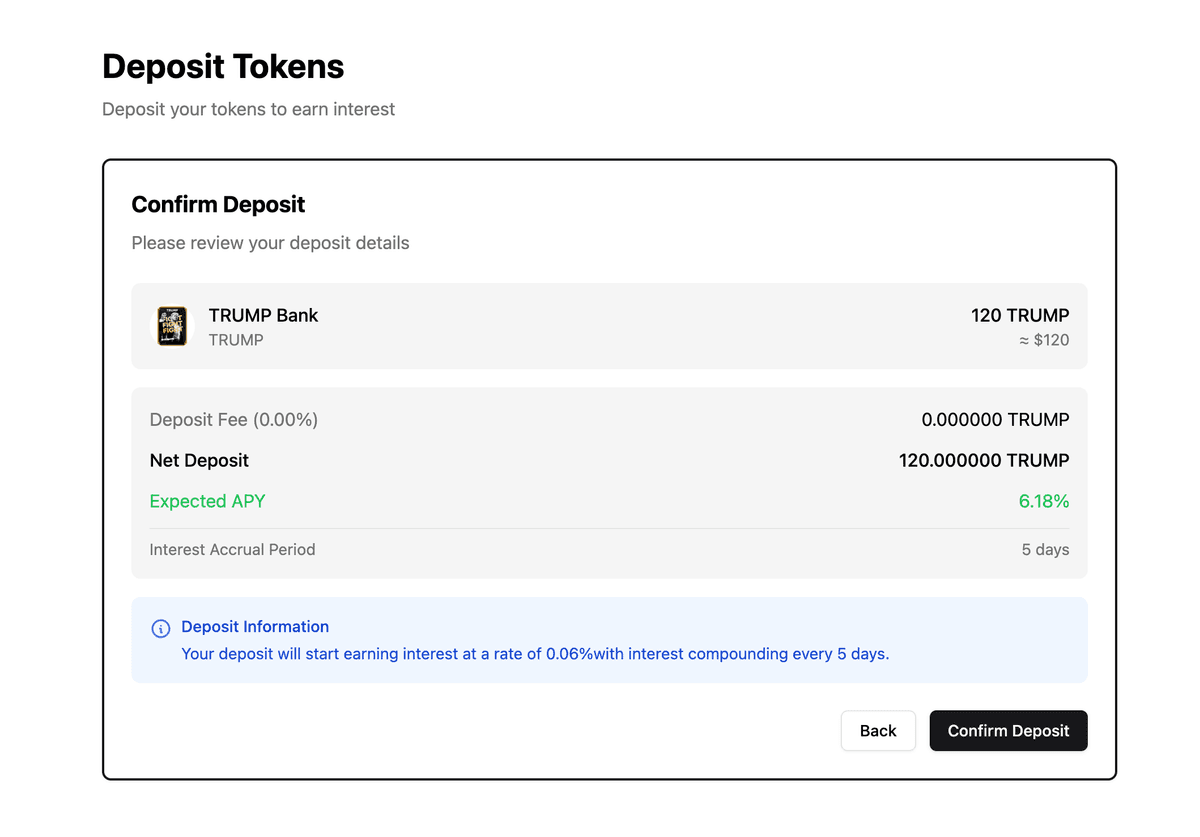Image resolution: width=1200 pixels, height=837 pixels.
Task: Click the TRUMP Bank name label
Action: tap(263, 315)
